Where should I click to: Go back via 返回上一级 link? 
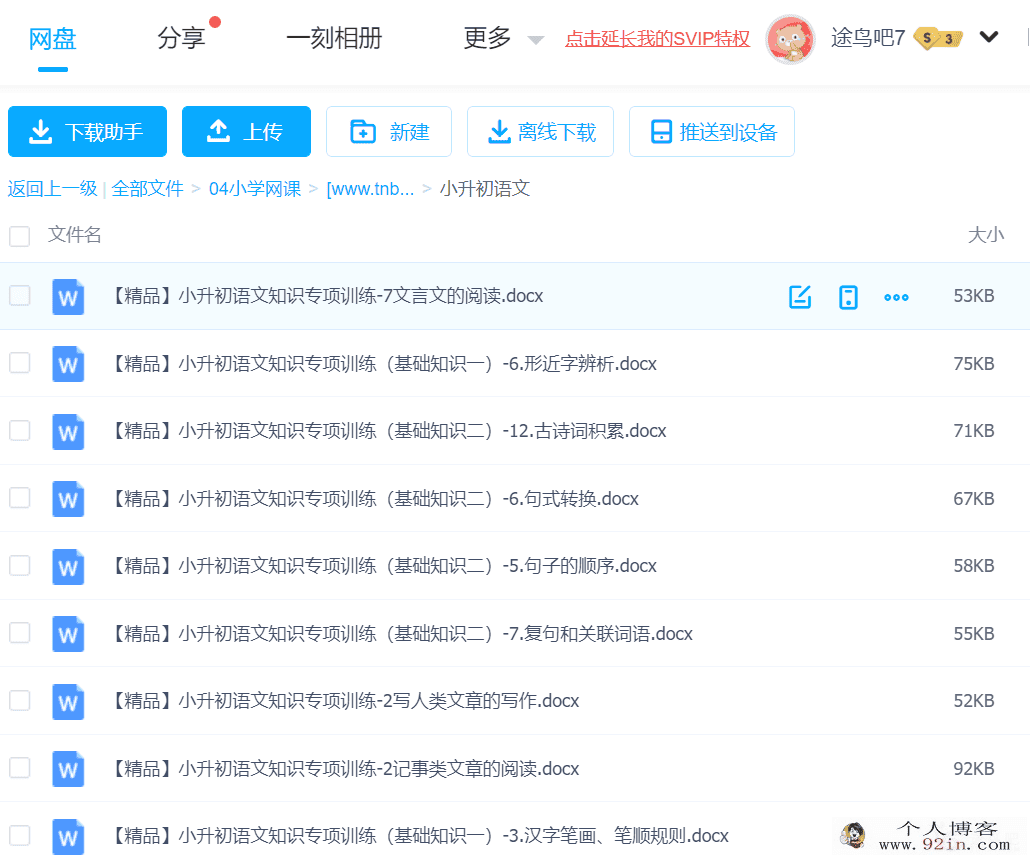click(x=53, y=189)
